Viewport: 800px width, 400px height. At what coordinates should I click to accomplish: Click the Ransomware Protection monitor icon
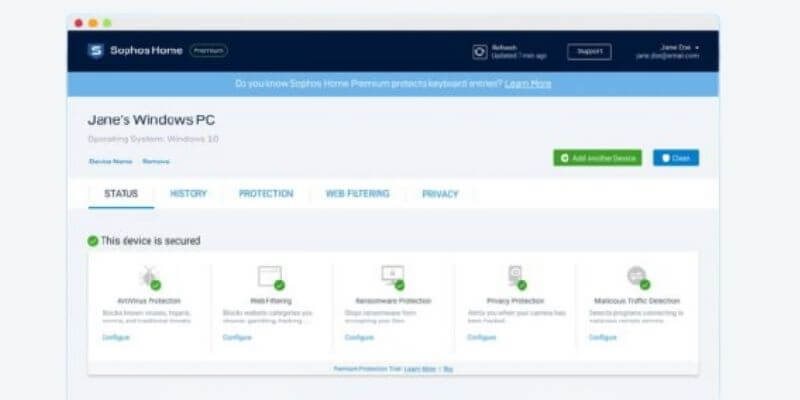point(392,276)
